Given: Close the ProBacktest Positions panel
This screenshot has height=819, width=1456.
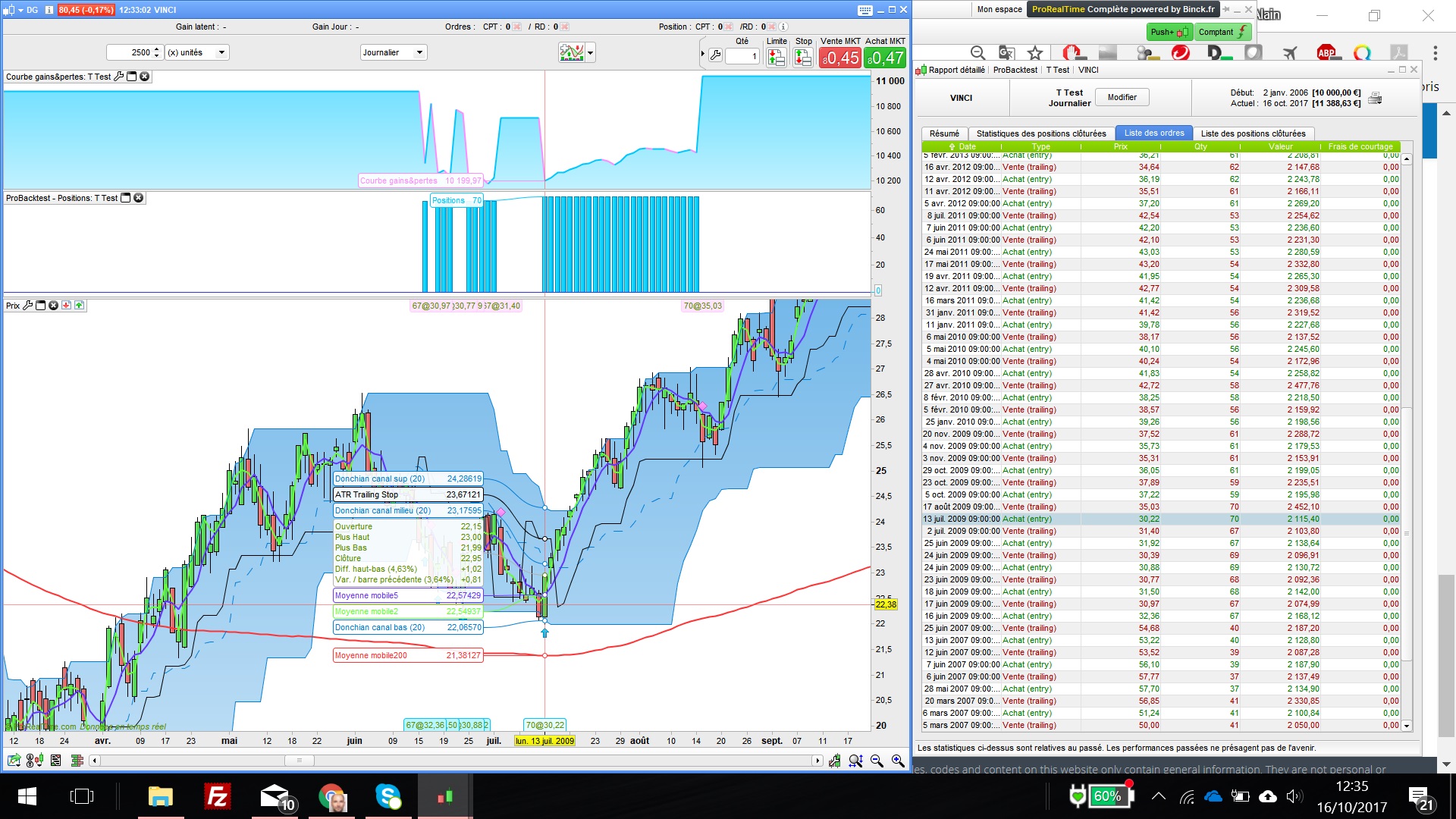Looking at the screenshot, I should [139, 198].
